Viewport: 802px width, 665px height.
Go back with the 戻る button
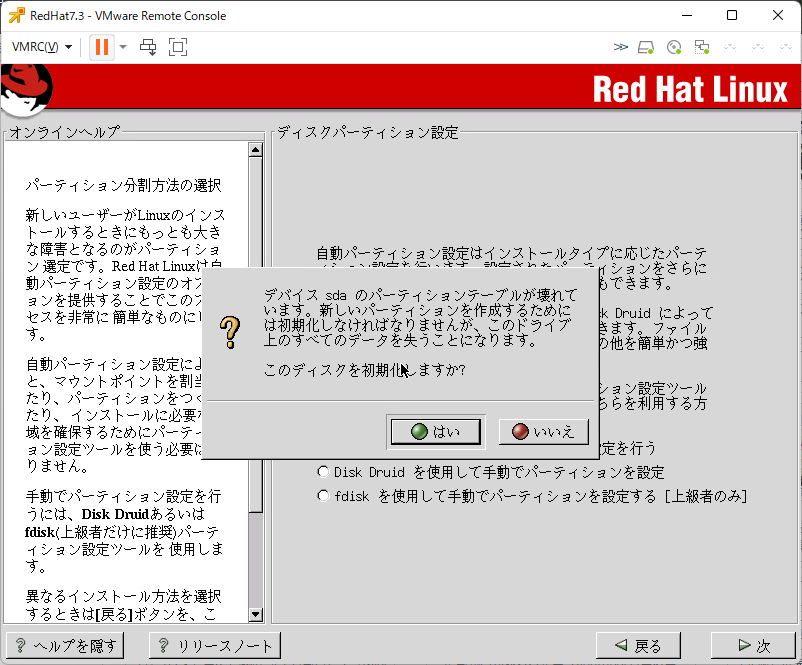(x=638, y=646)
